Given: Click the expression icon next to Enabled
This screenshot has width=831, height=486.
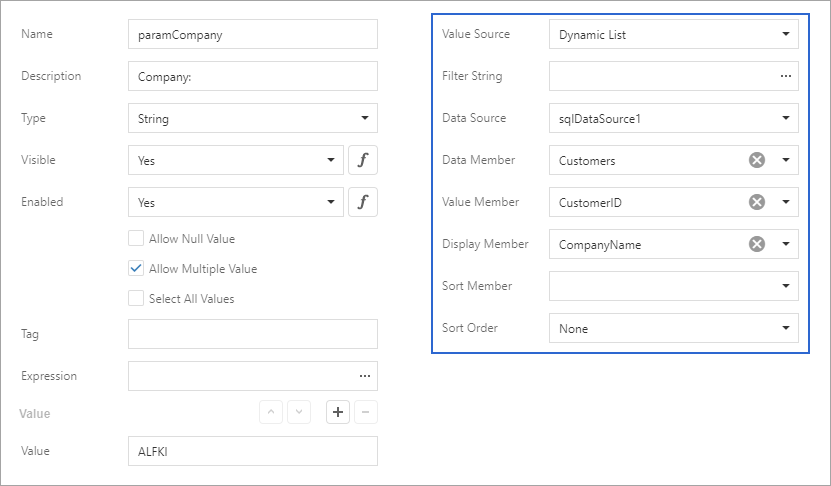Looking at the screenshot, I should point(363,202).
